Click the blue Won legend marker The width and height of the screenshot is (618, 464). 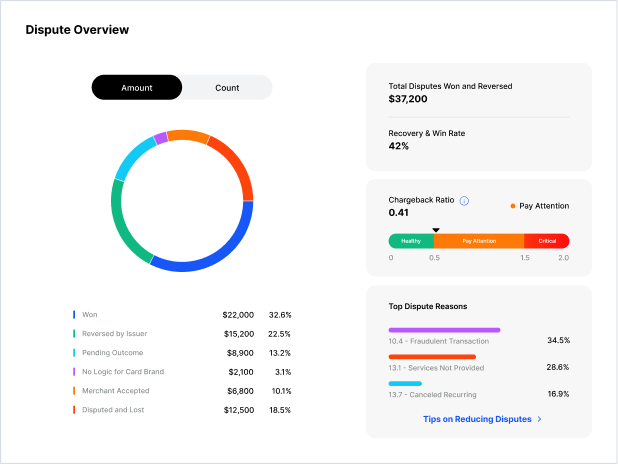(x=74, y=315)
